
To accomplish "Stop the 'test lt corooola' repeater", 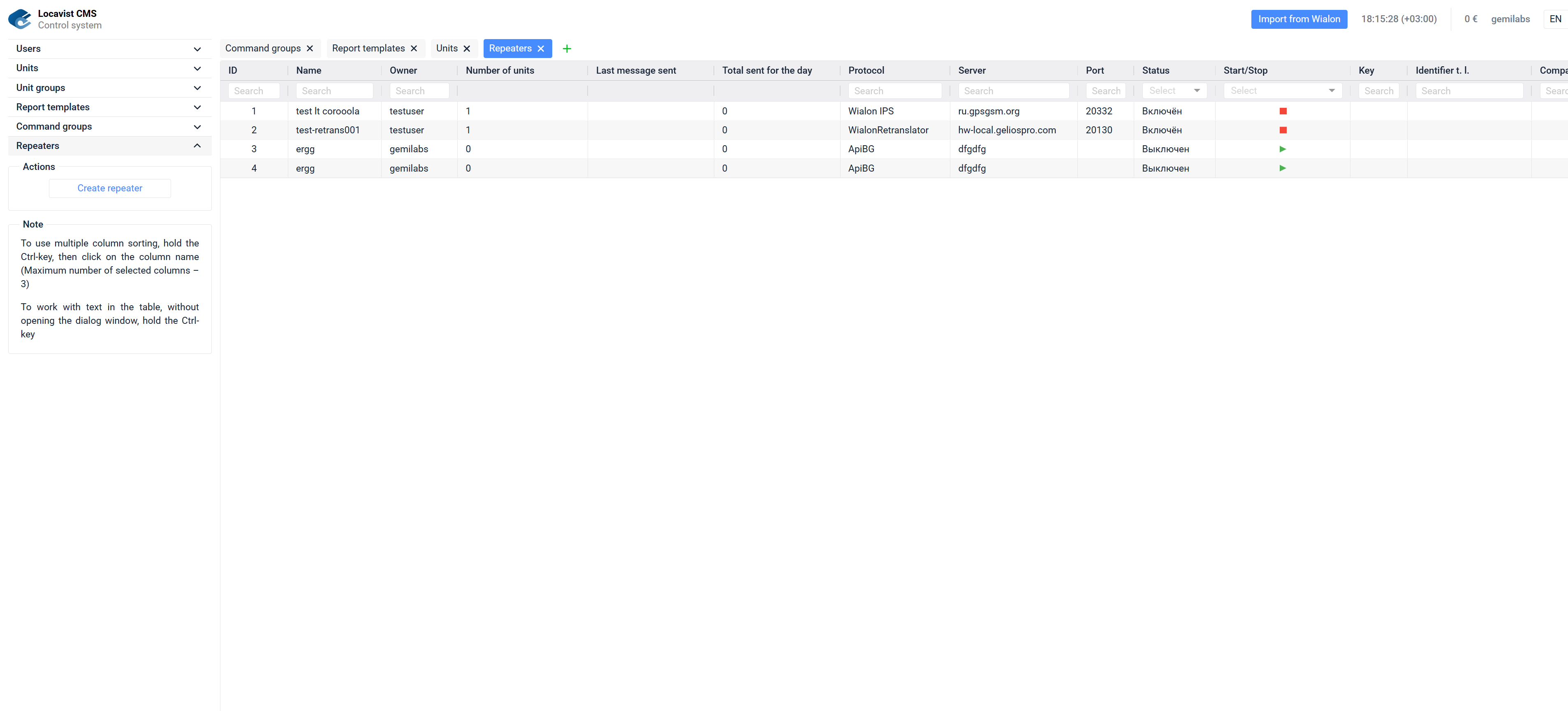I will coord(1283,111).
